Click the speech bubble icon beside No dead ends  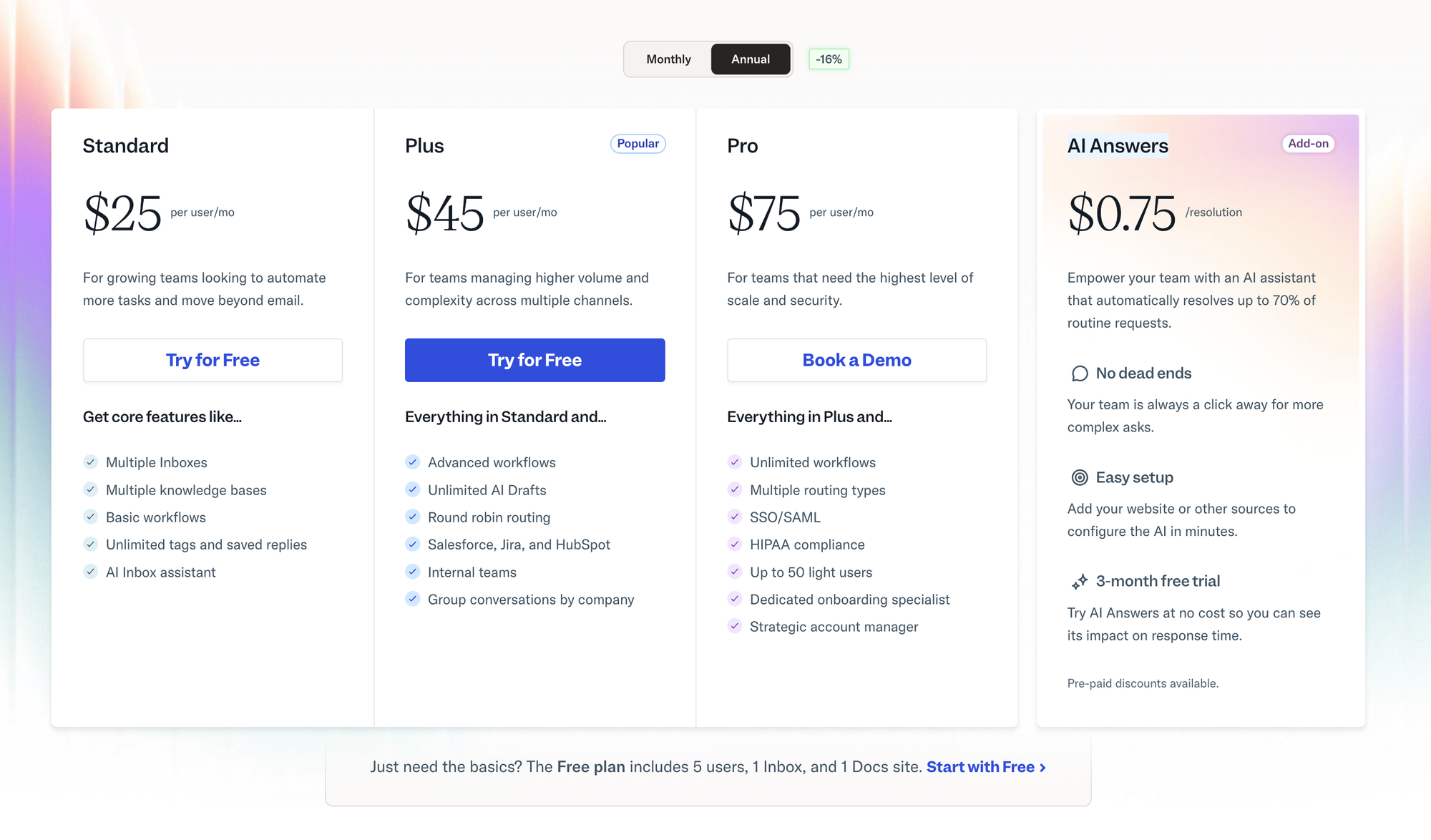pyautogui.click(x=1079, y=373)
